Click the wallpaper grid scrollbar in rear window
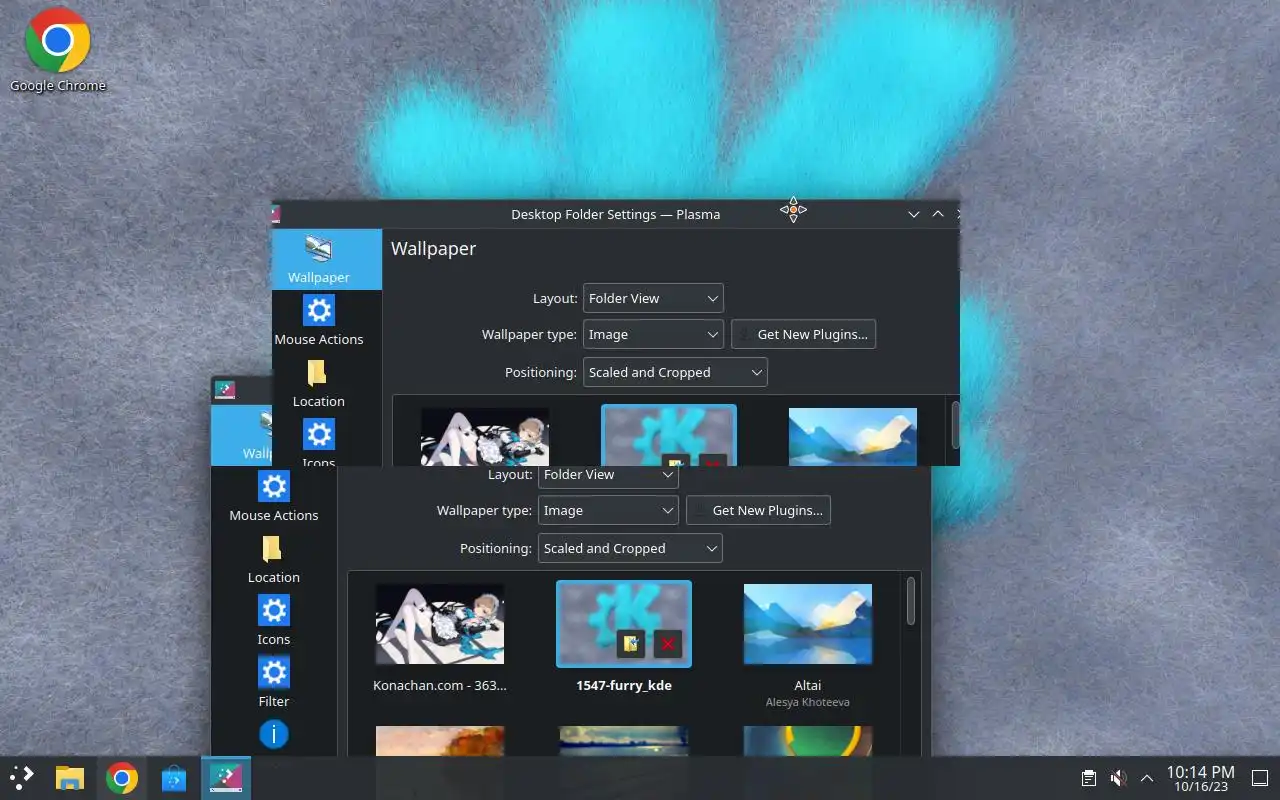Image resolution: width=1280 pixels, height=800 pixels. [910, 600]
